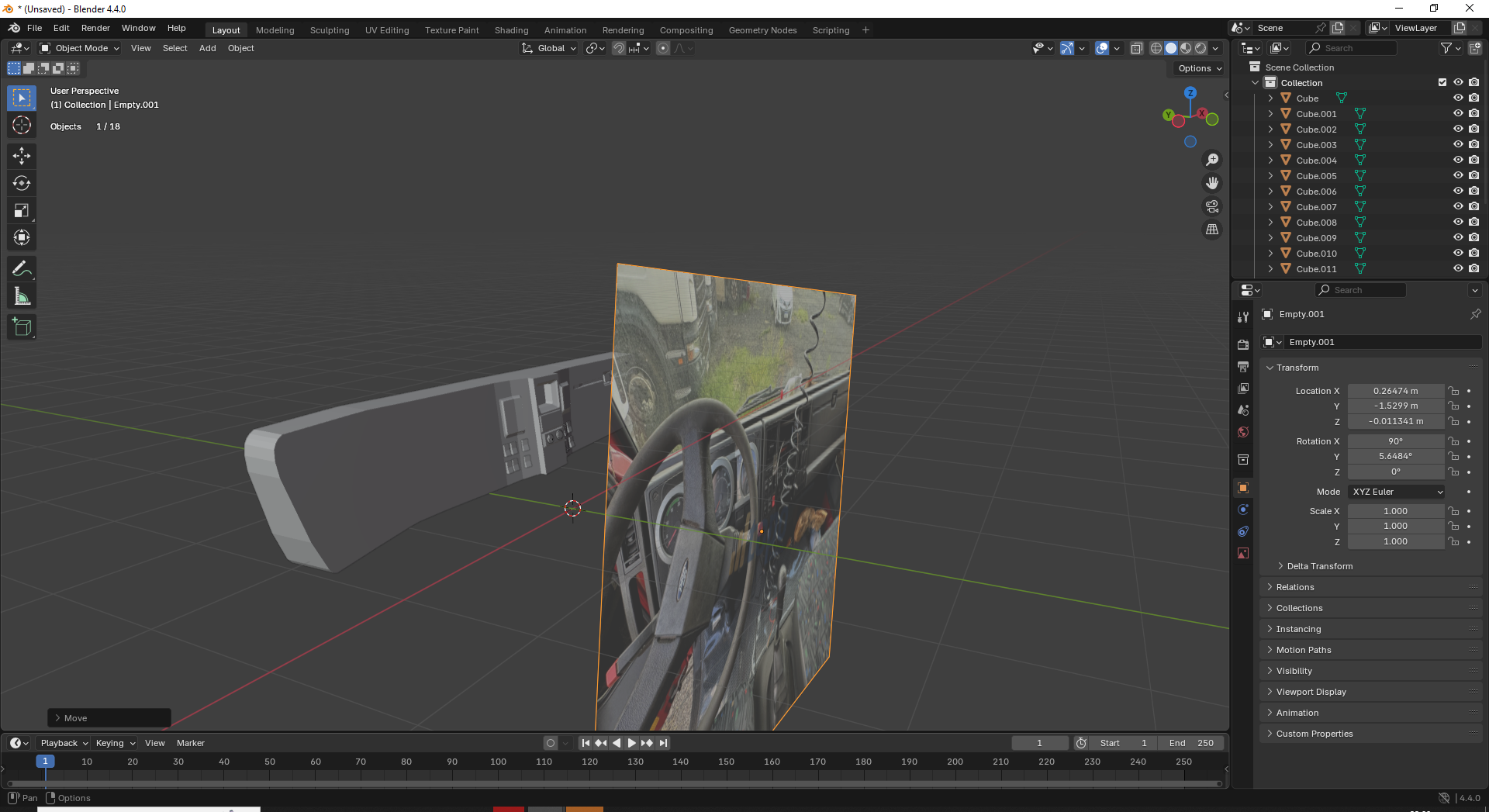
Task: Open the Output properties tab
Action: 1243,366
